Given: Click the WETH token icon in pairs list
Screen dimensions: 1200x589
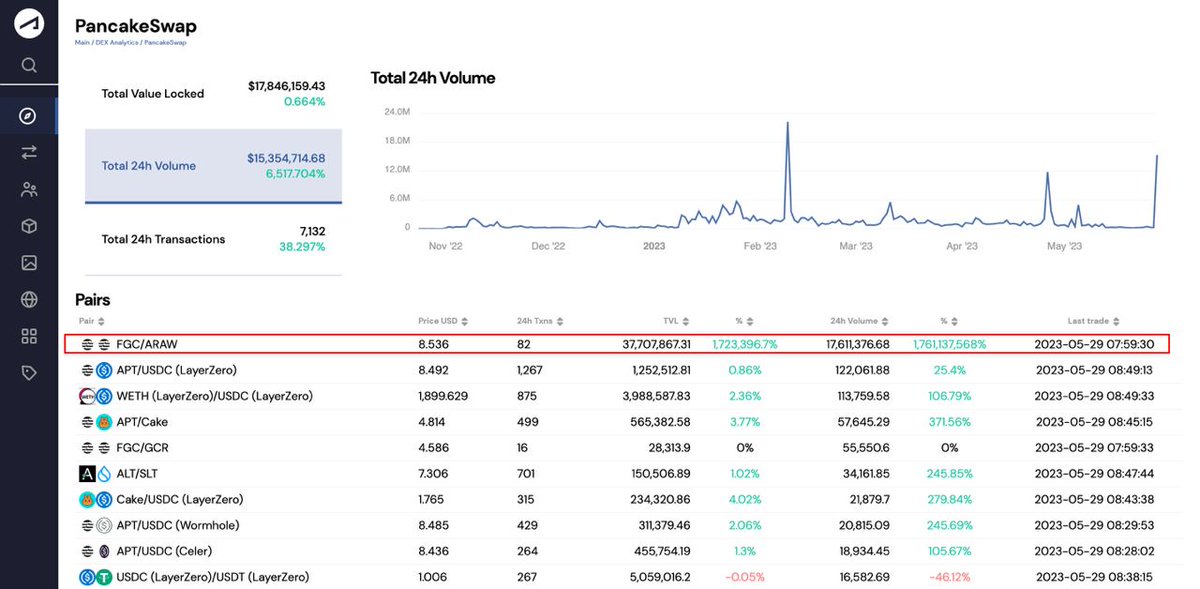Looking at the screenshot, I should pyautogui.click(x=87, y=396).
